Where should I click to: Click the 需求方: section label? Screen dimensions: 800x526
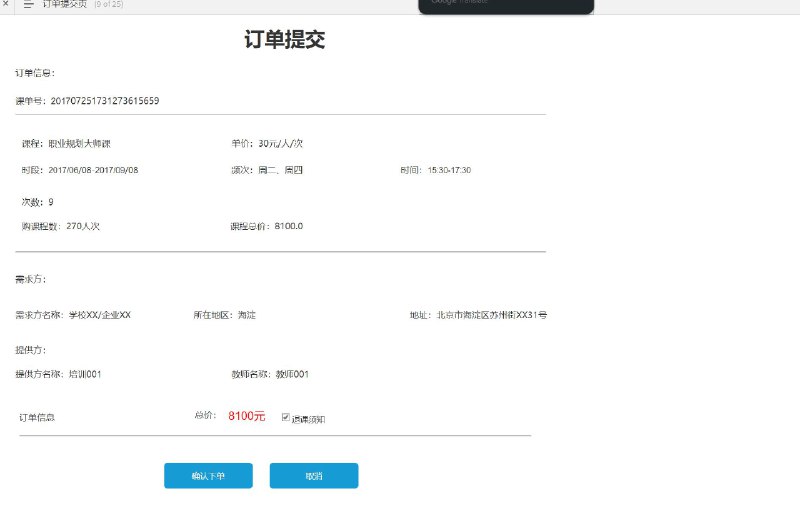pyautogui.click(x=31, y=279)
